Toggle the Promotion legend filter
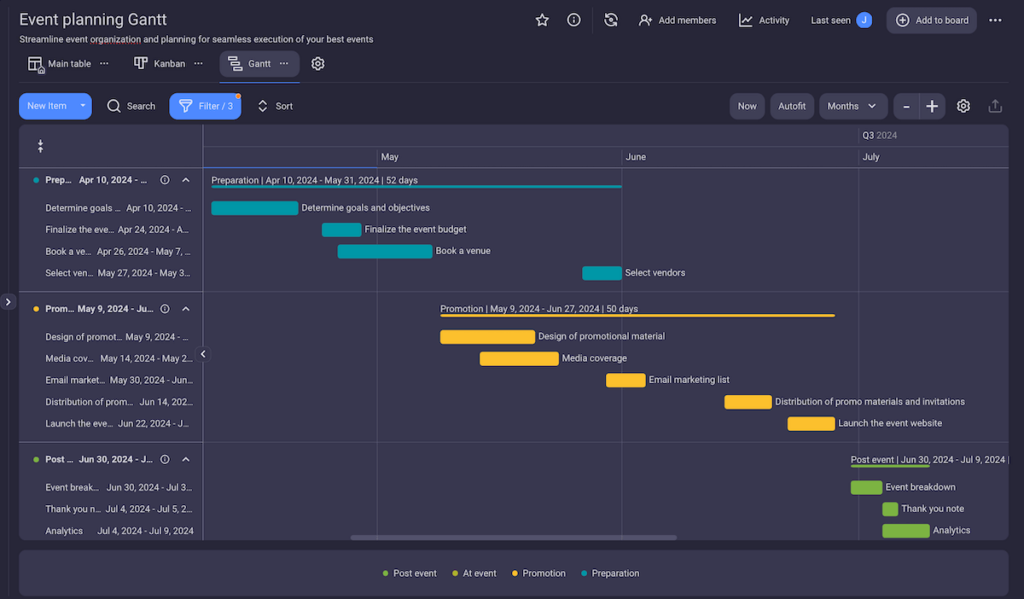 (538, 573)
